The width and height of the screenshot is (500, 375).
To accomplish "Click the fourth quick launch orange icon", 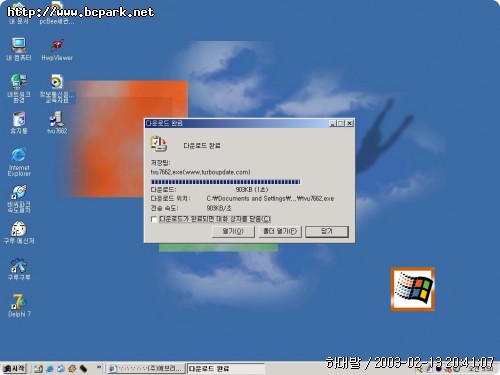I will pos(72,369).
